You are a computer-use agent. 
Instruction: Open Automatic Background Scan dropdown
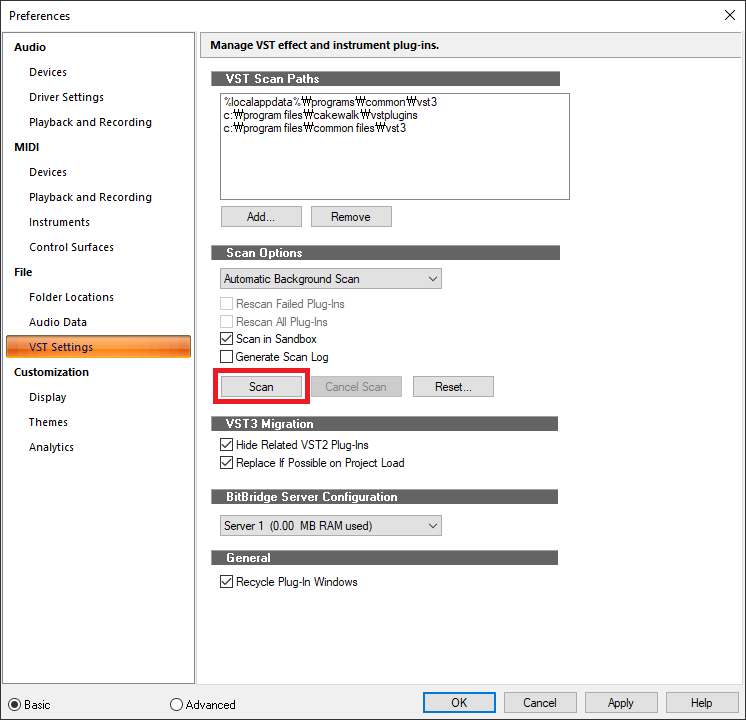coord(331,278)
